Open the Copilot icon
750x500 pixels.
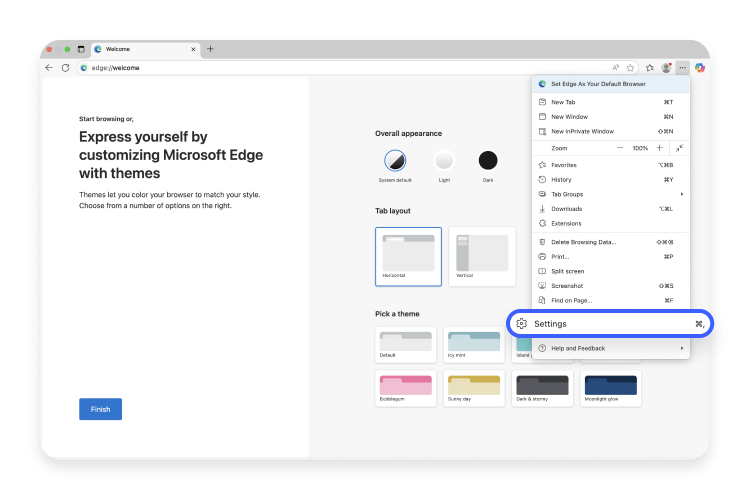point(700,68)
